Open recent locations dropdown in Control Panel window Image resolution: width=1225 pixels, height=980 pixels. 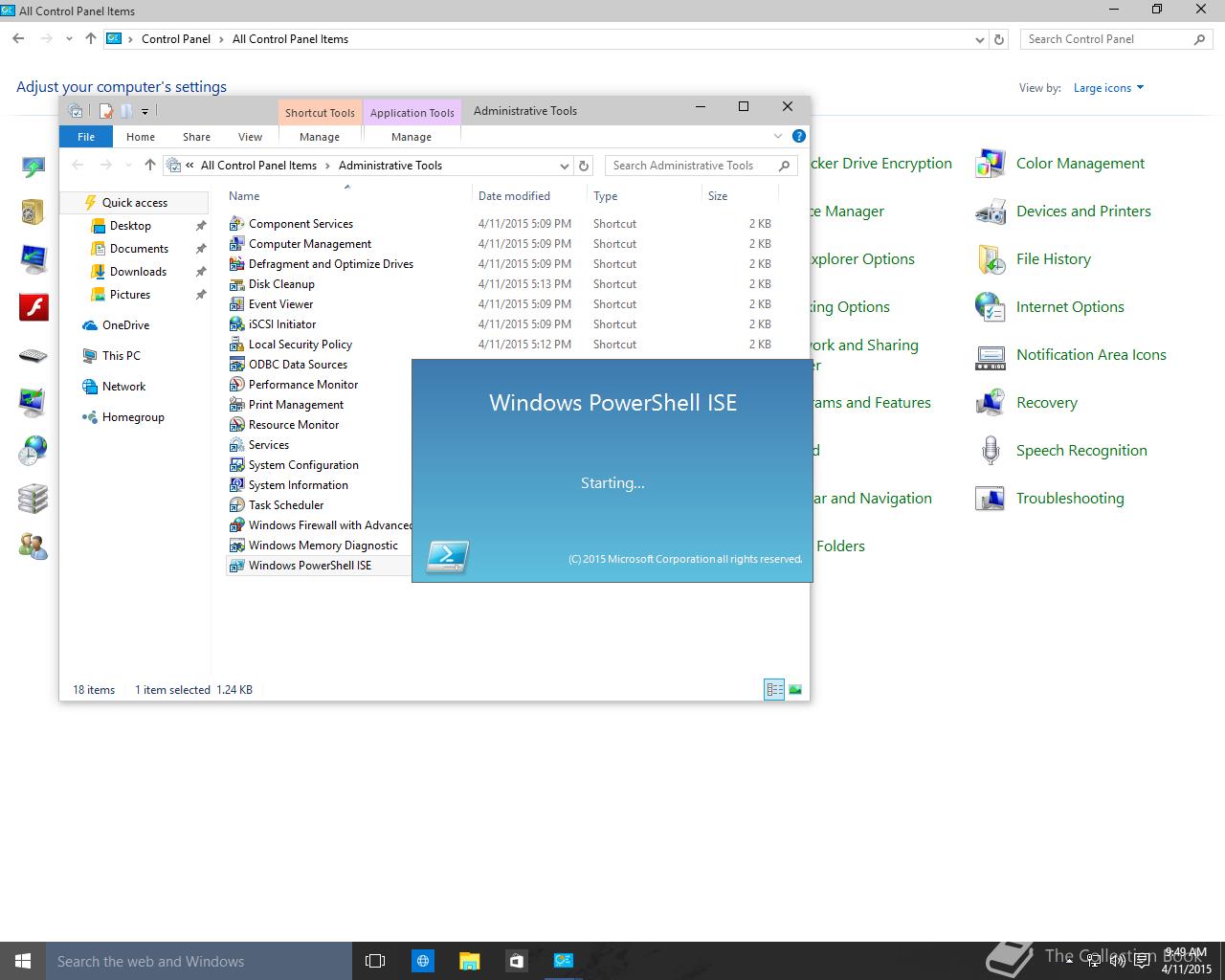click(69, 39)
